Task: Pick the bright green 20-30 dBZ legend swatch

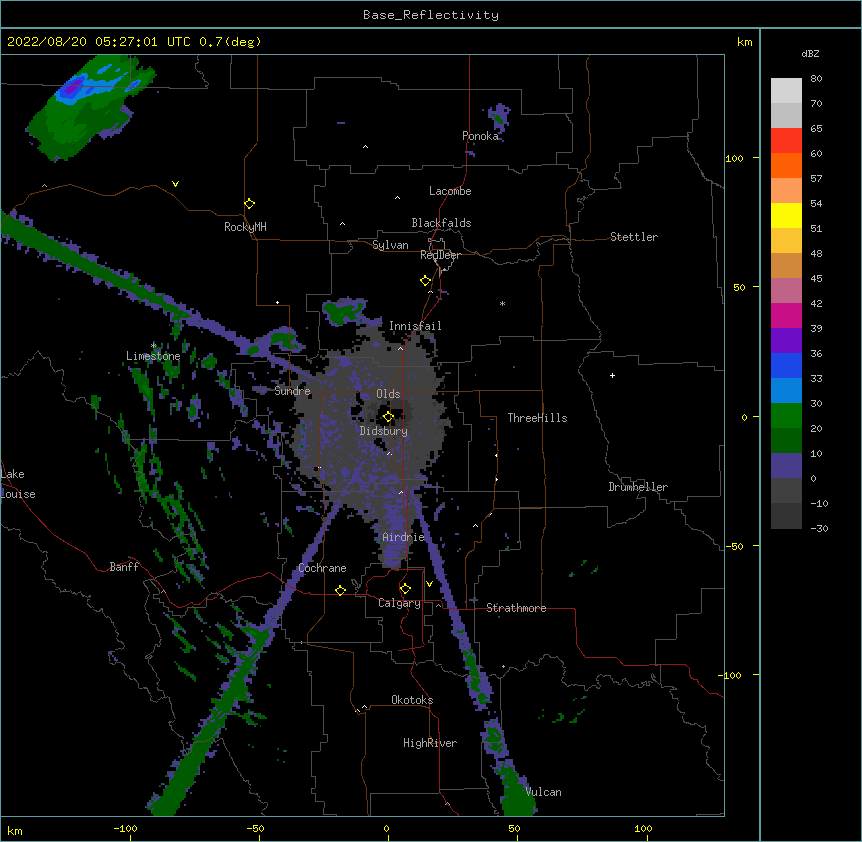Action: [x=786, y=416]
